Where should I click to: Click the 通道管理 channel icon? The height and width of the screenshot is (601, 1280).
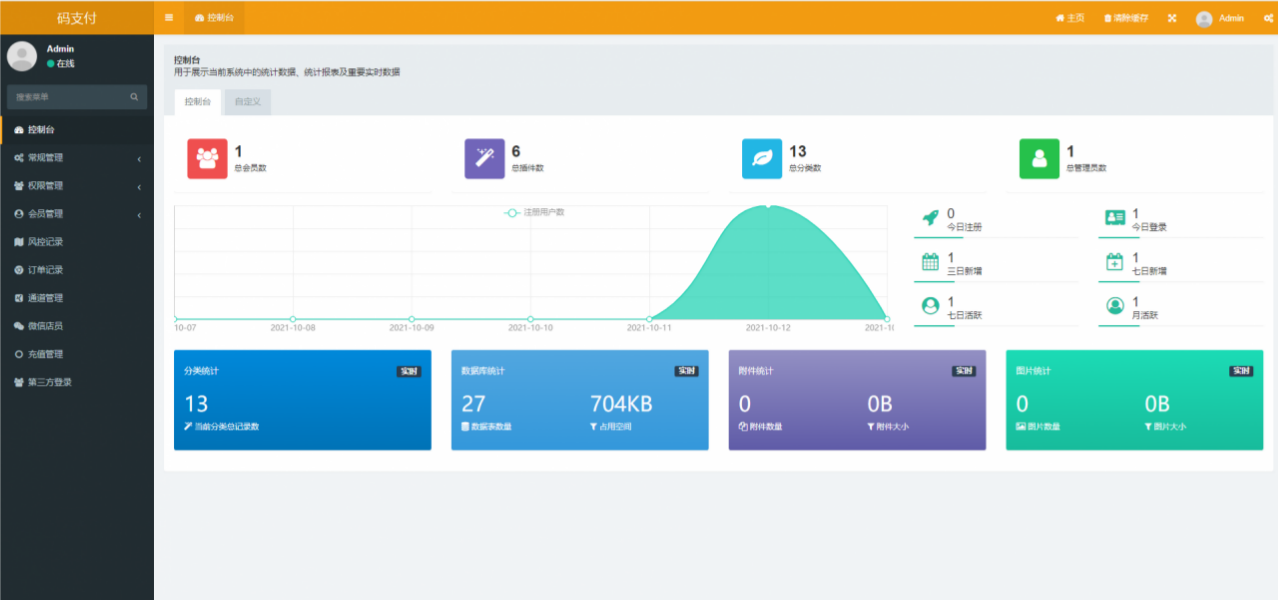tap(18, 297)
